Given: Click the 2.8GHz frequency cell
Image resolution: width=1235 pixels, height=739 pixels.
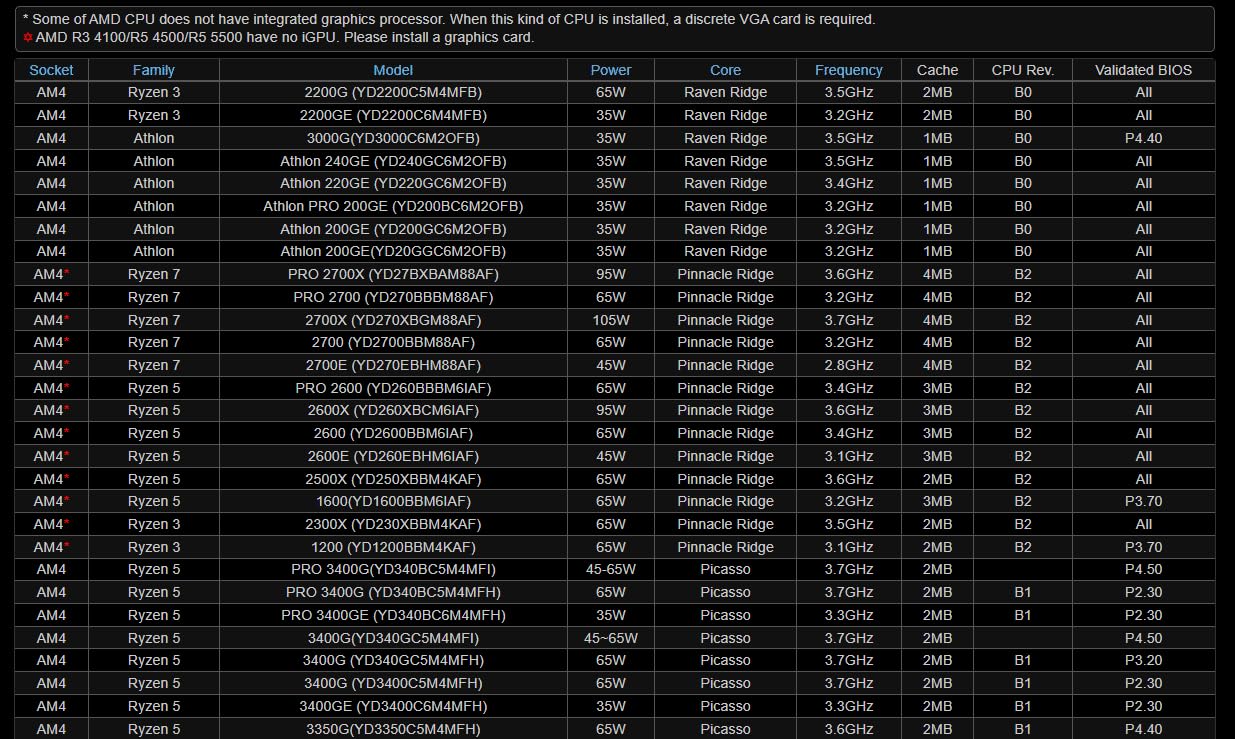Looking at the screenshot, I should 848,365.
